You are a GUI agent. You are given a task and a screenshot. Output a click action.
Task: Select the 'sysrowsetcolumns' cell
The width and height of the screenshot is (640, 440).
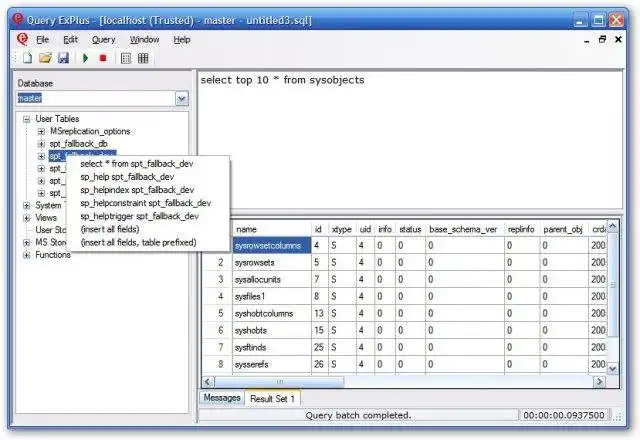pos(272,246)
